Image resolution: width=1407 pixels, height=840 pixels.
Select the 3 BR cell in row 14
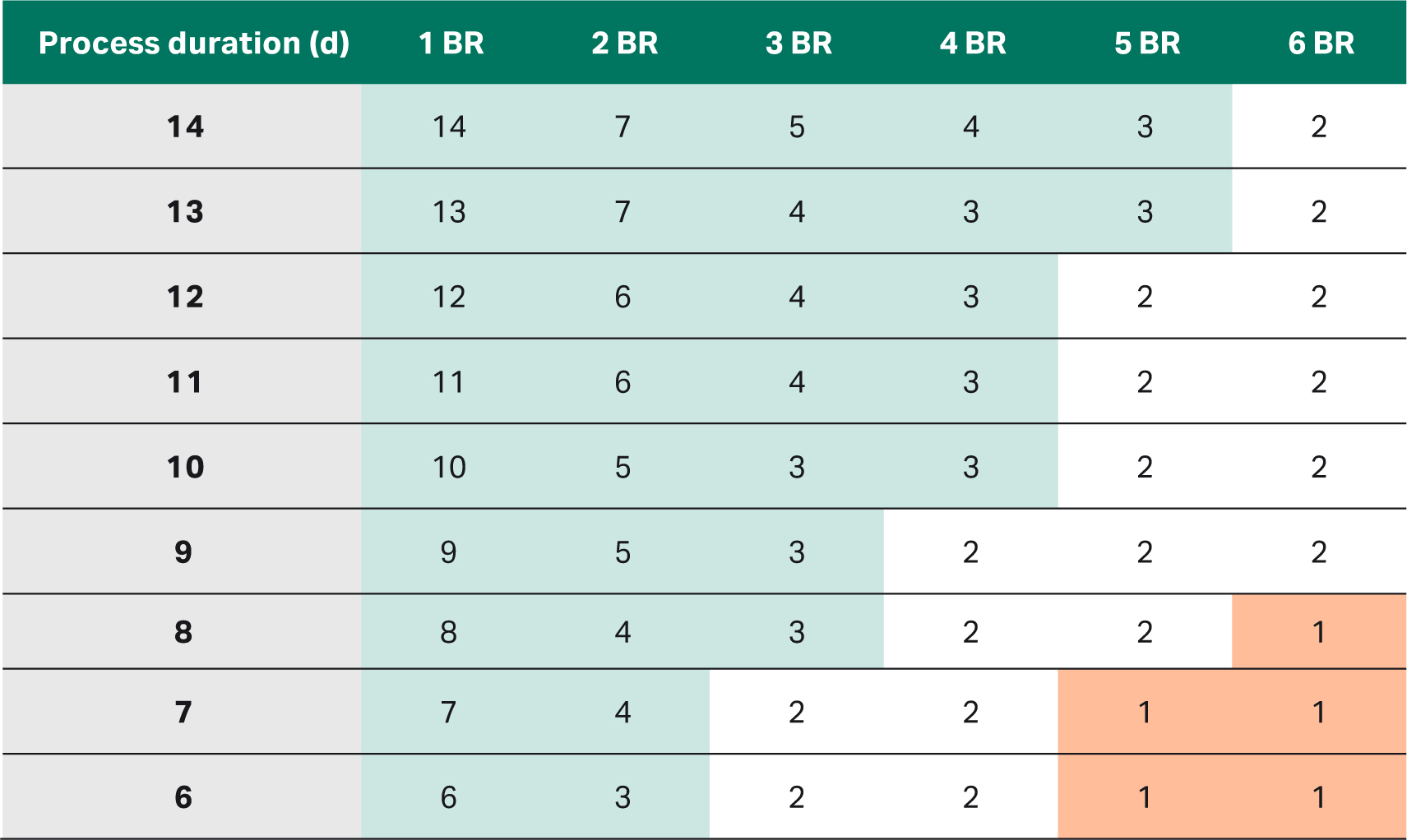797,127
